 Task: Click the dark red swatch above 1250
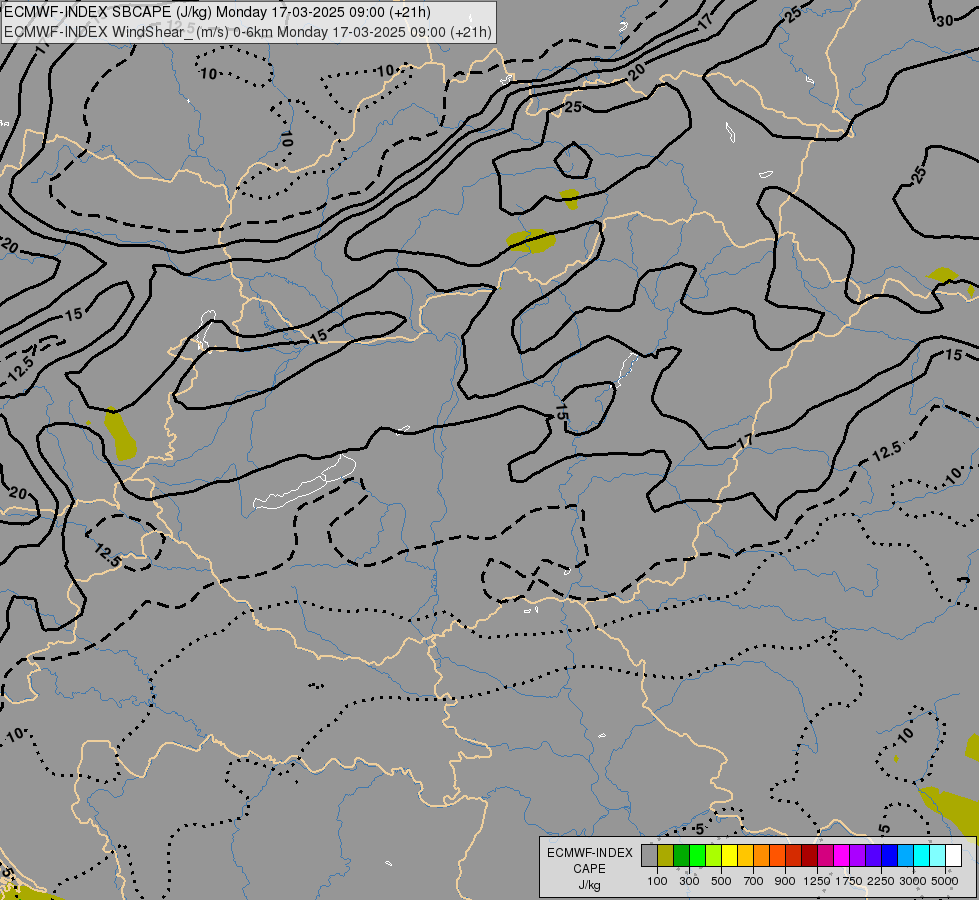pos(810,856)
